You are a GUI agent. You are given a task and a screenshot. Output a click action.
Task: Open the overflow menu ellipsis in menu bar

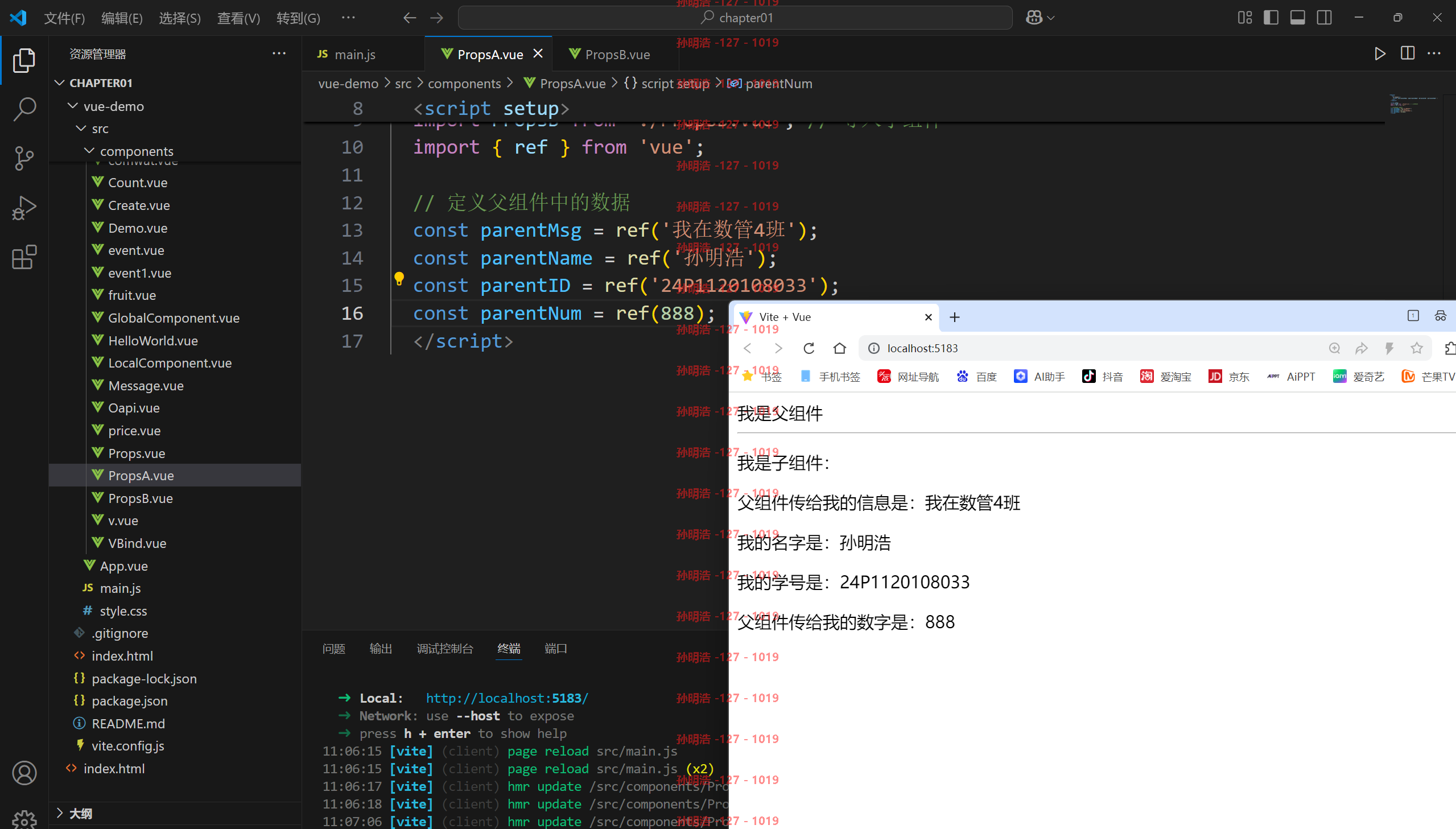[348, 18]
